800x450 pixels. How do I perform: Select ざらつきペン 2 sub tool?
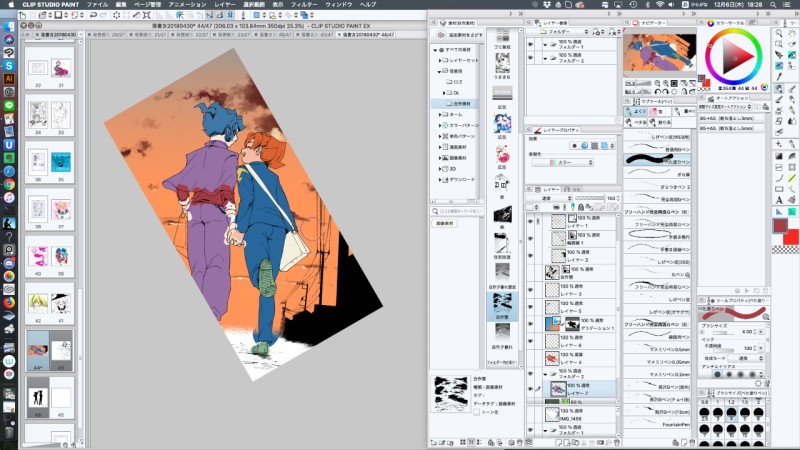tap(658, 187)
